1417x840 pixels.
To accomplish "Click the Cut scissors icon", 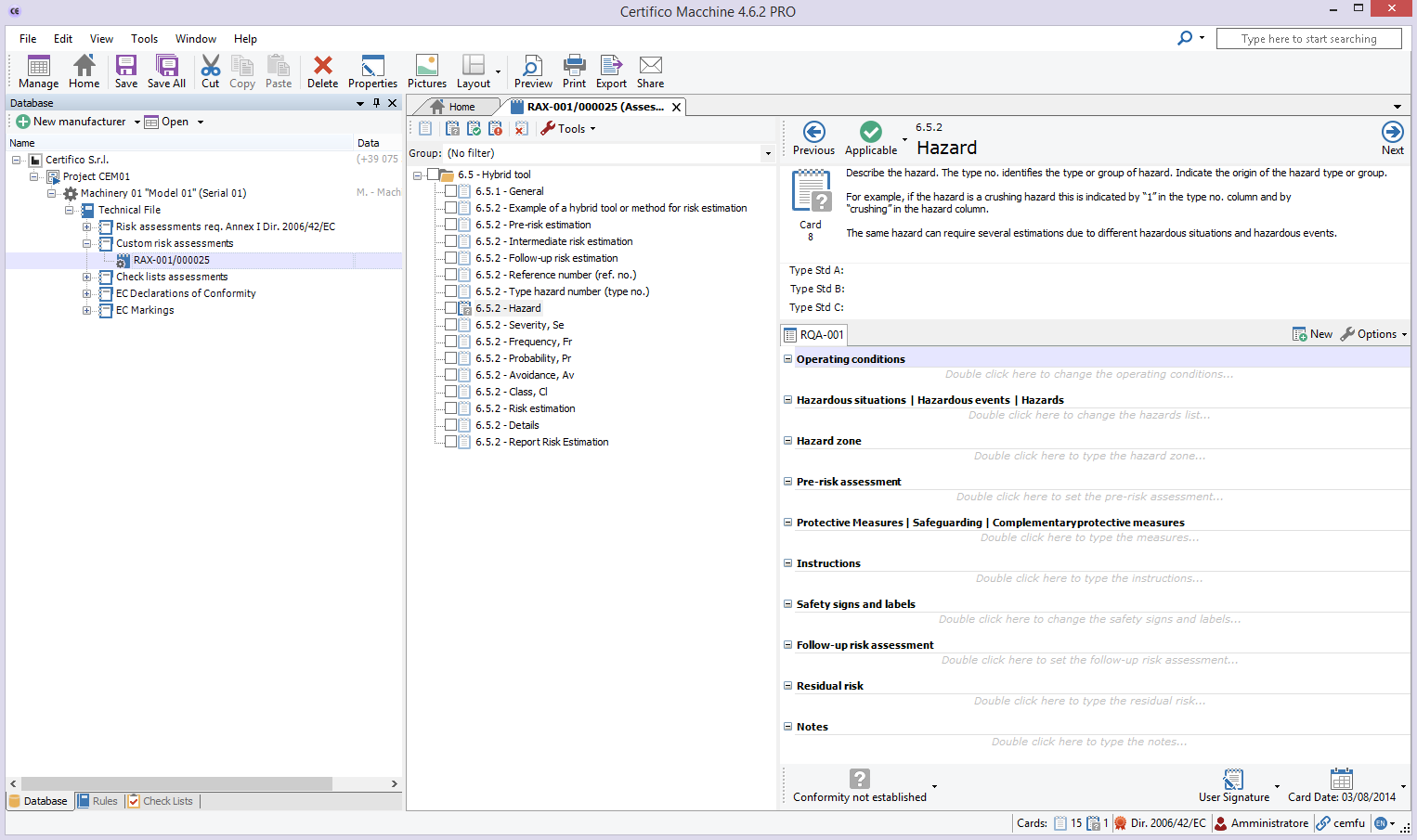I will 211,66.
